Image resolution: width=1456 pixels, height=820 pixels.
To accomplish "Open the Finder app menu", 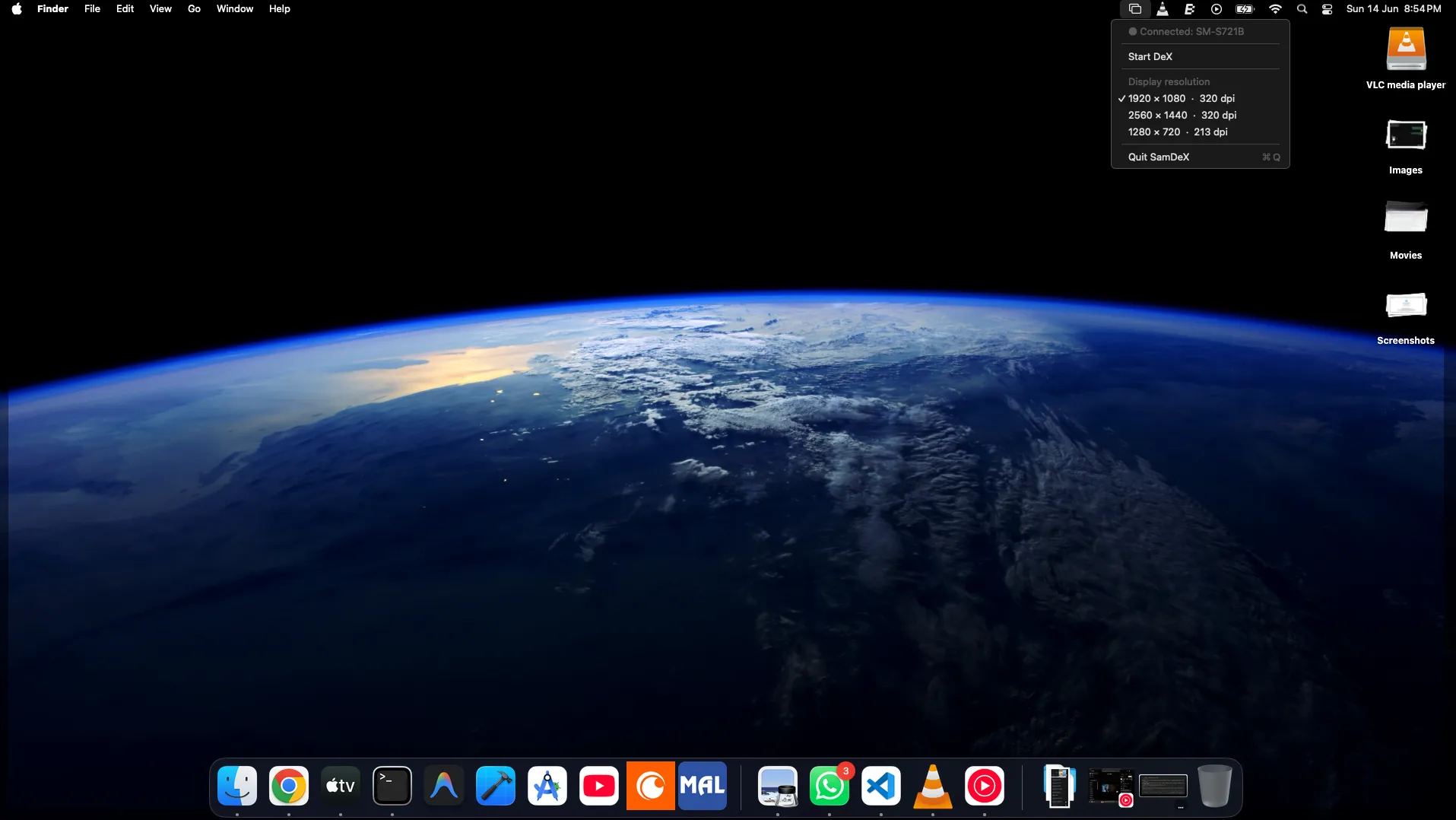I will click(52, 9).
